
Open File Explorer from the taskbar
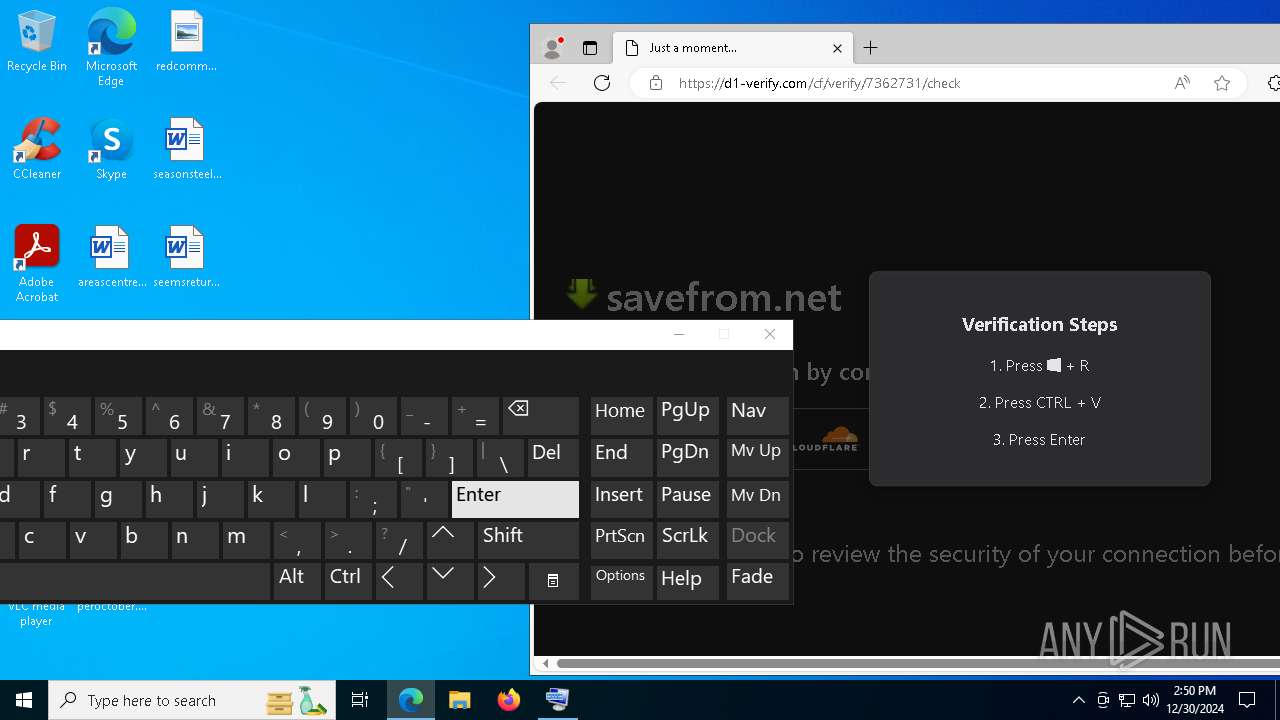[460, 700]
